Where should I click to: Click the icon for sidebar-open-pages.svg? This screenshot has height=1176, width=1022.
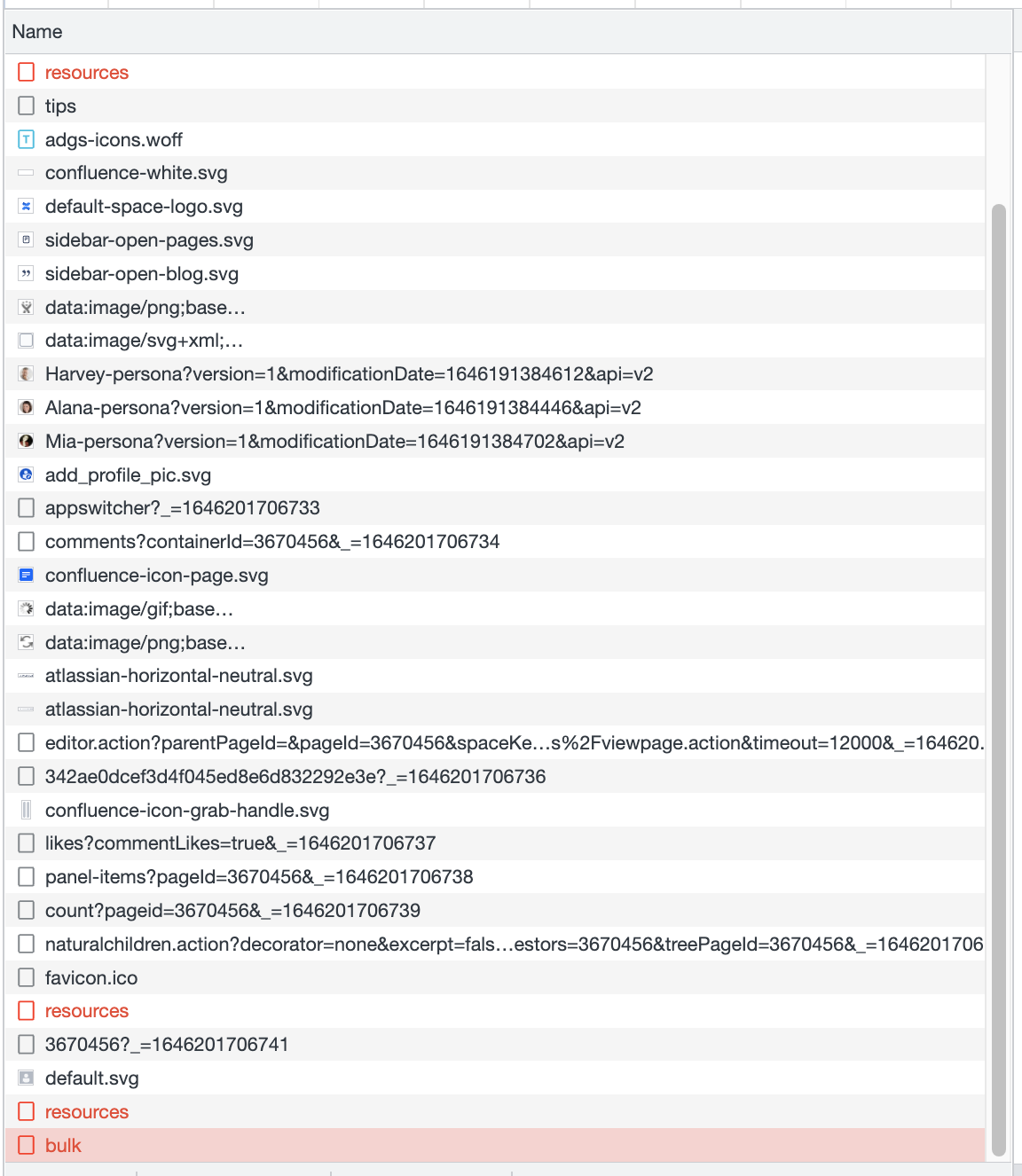[27, 240]
